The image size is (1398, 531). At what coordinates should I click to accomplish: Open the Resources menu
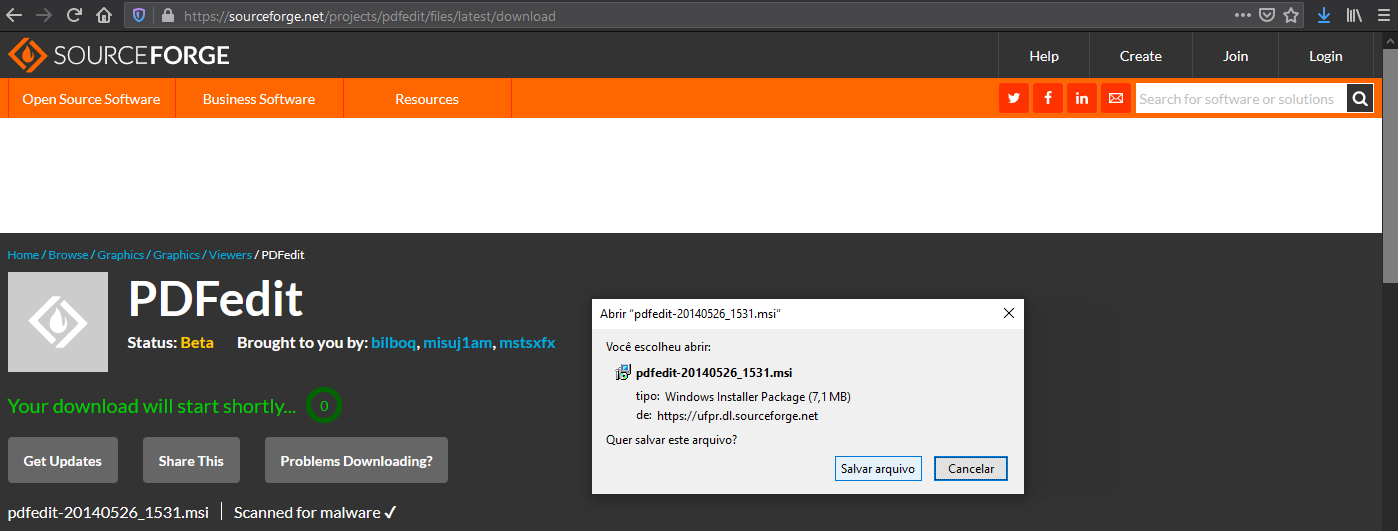click(427, 99)
